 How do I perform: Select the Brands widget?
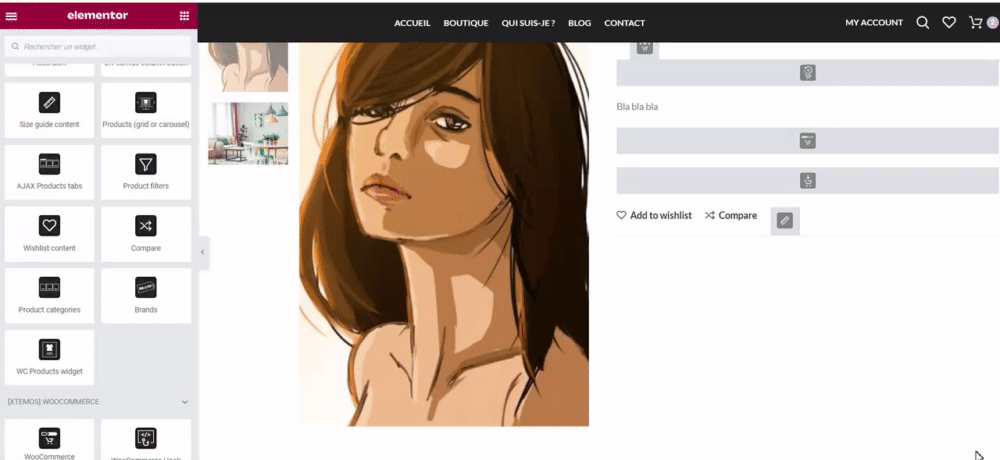coord(146,295)
